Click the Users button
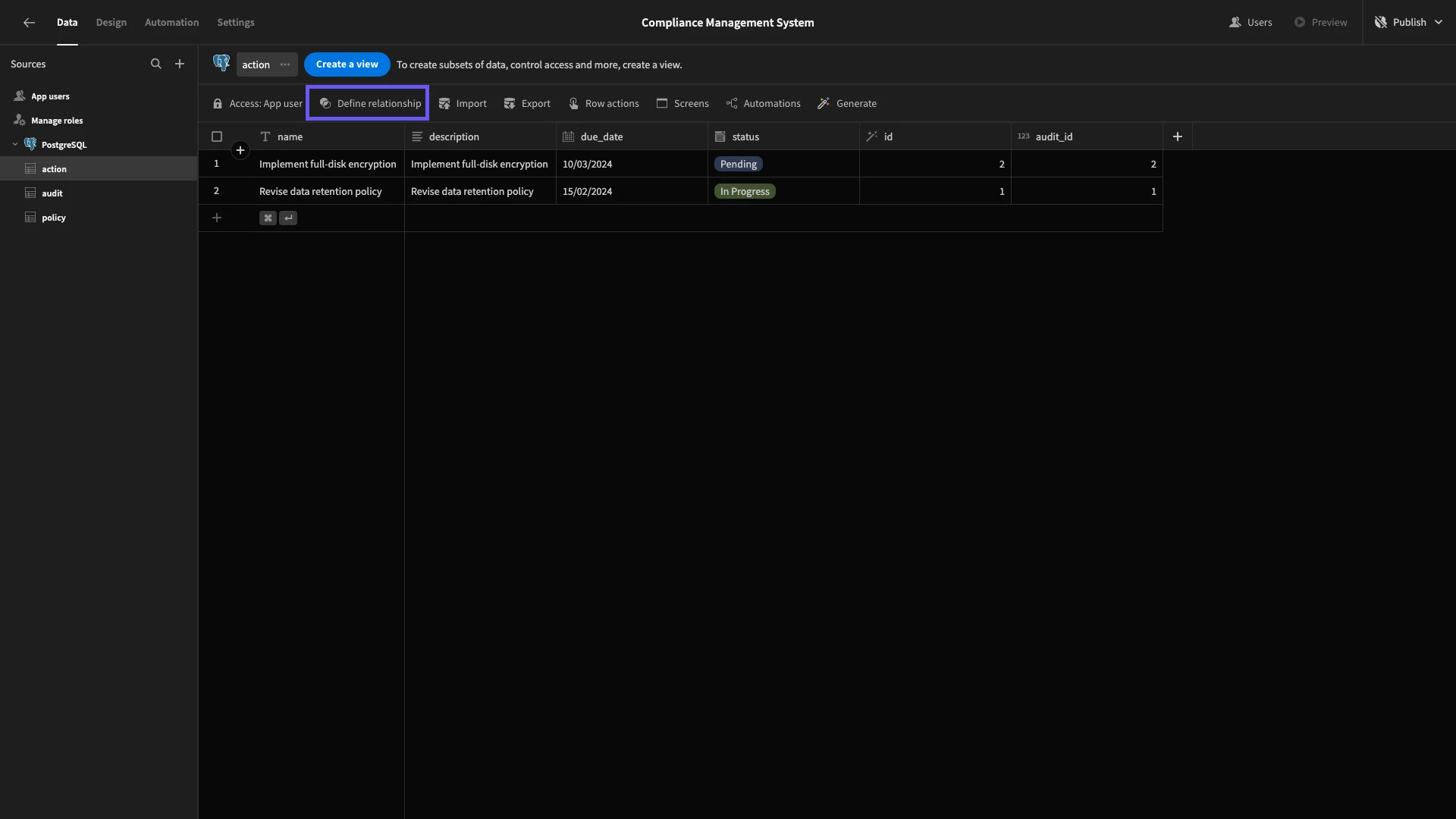The height and width of the screenshot is (819, 1456). click(1250, 23)
